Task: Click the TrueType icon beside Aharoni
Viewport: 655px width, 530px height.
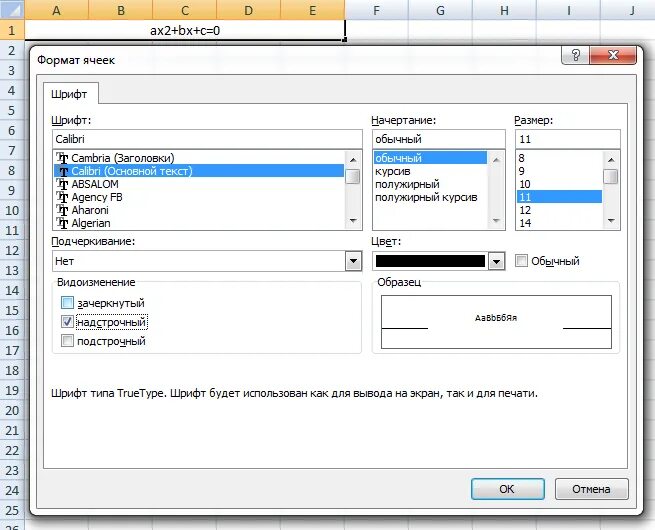Action: click(x=63, y=210)
